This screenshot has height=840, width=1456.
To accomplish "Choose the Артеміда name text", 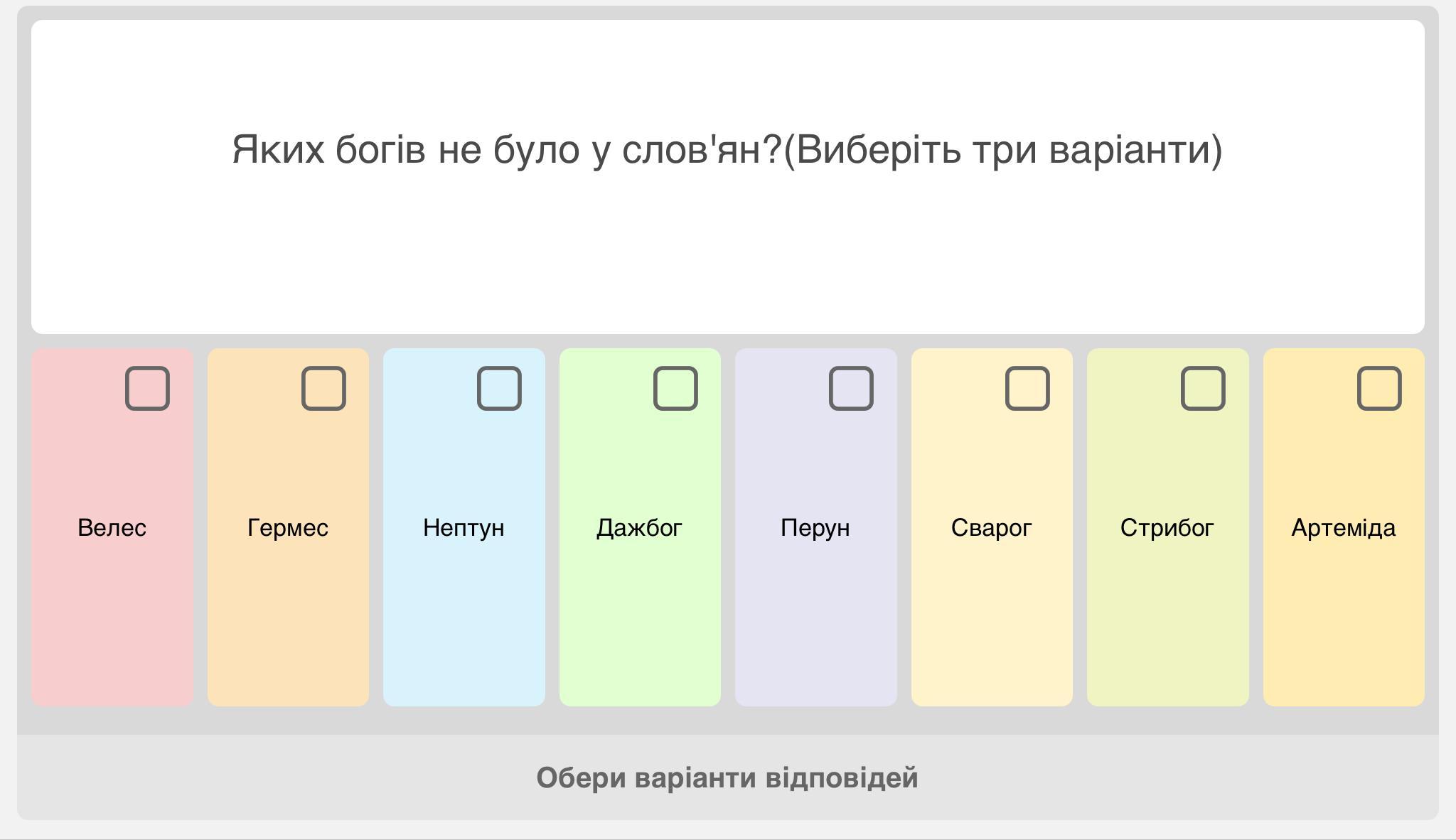I will click(x=1343, y=528).
